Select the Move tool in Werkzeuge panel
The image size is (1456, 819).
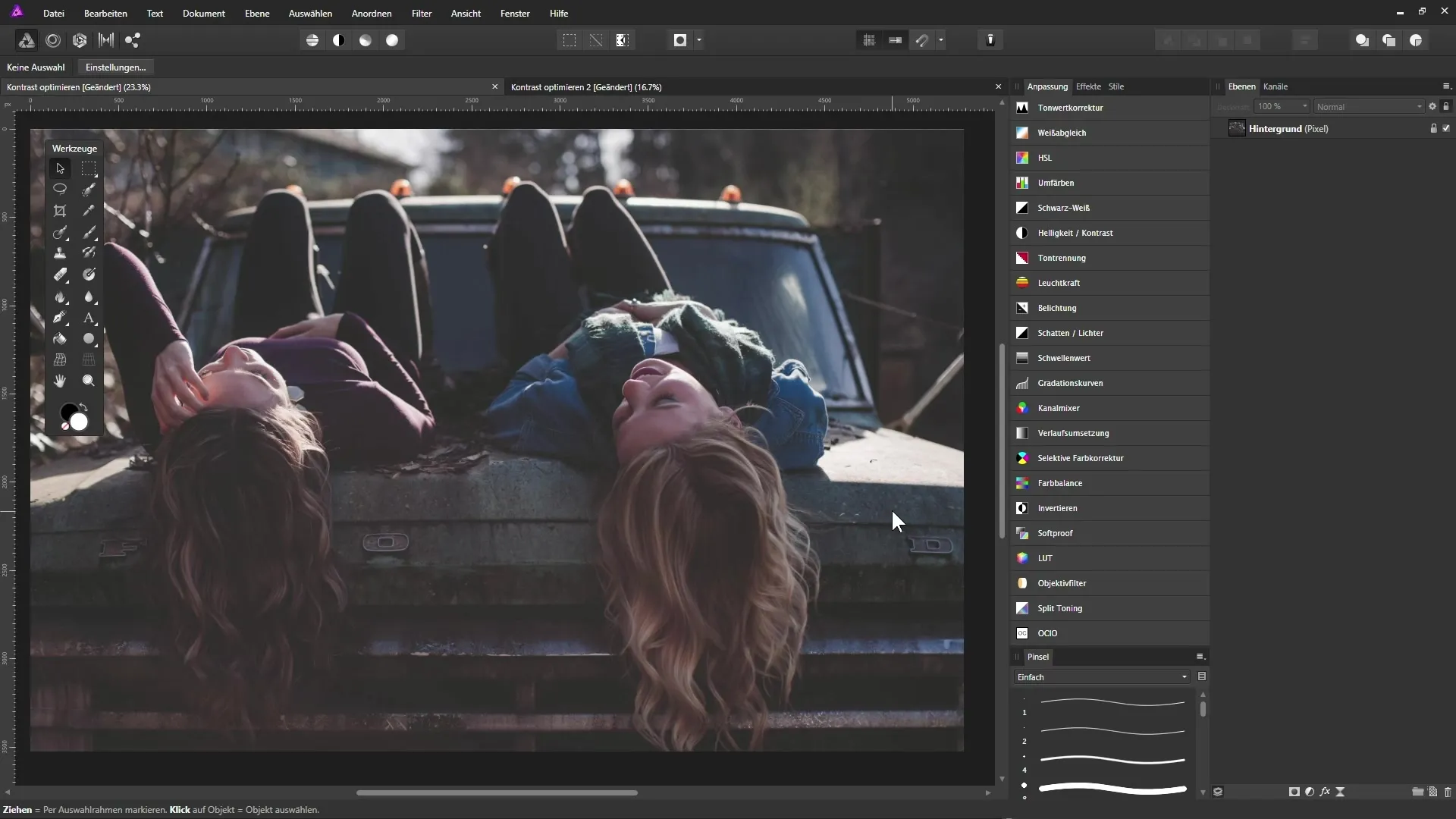point(60,168)
